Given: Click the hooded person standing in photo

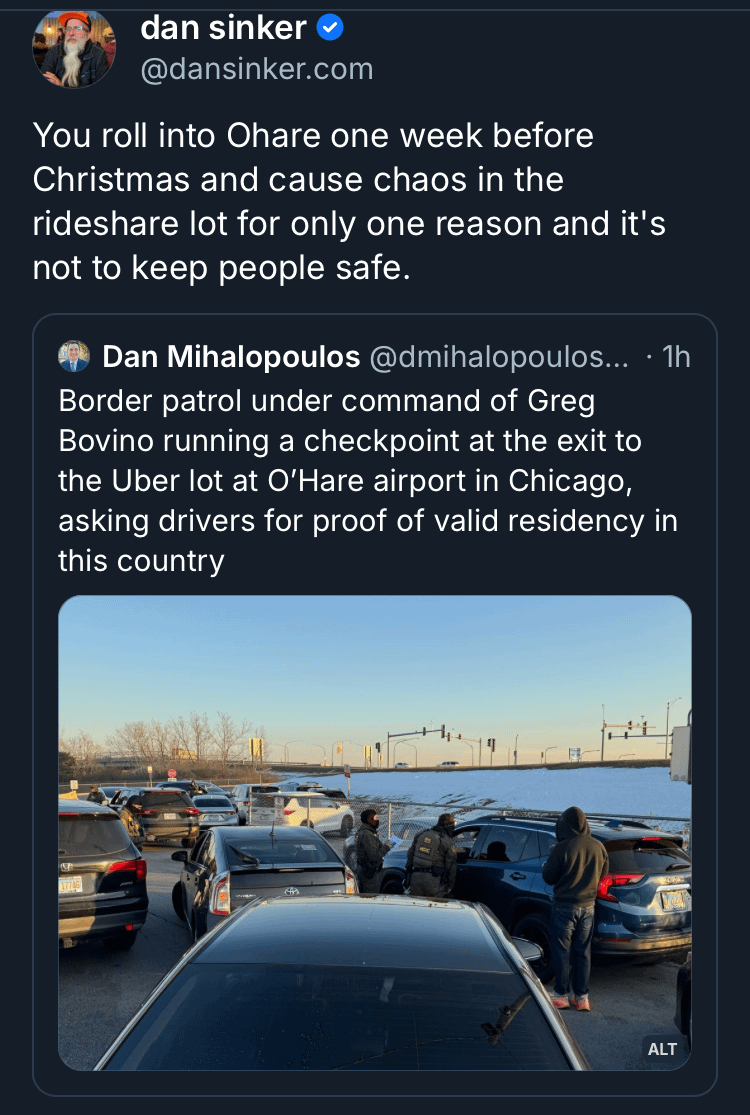Looking at the screenshot, I should click(574, 890).
